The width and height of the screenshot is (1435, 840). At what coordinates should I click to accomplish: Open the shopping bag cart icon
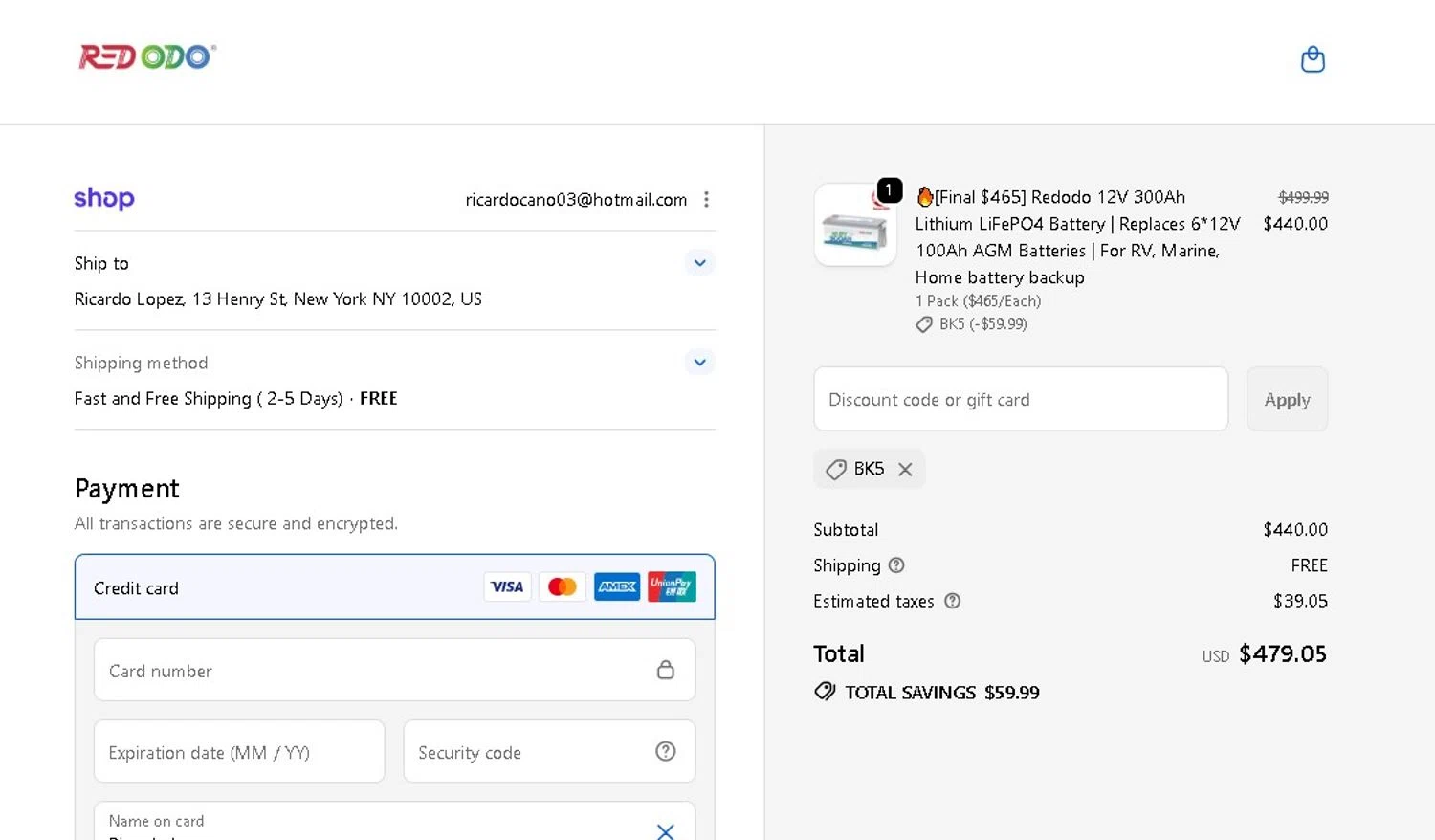pos(1313,59)
